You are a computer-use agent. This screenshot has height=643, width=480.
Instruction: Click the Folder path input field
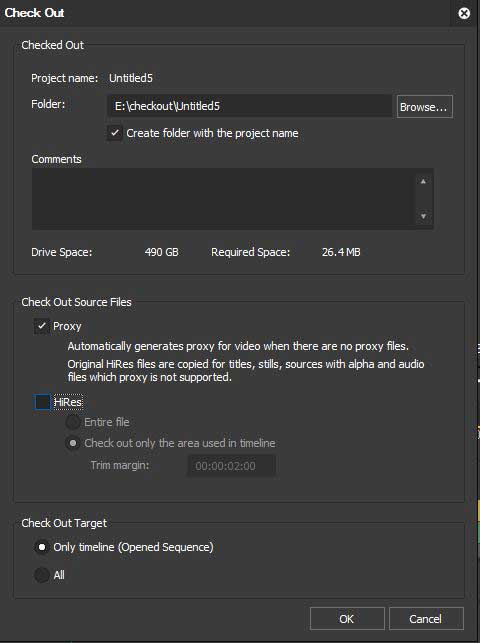[x=250, y=106]
